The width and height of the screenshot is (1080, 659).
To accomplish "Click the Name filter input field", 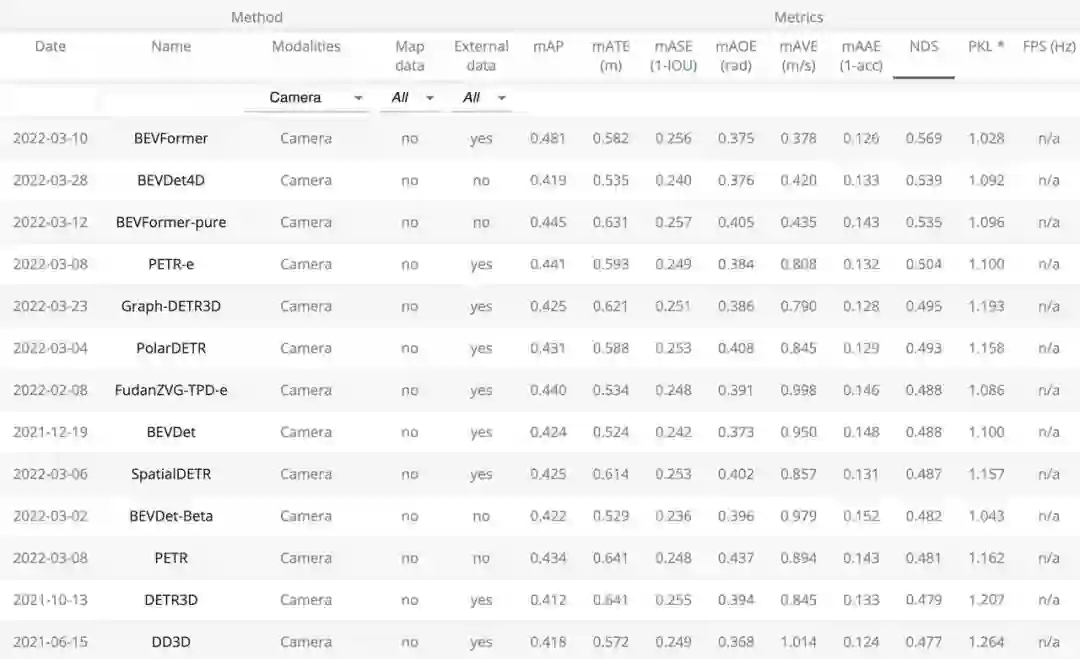I will point(171,99).
